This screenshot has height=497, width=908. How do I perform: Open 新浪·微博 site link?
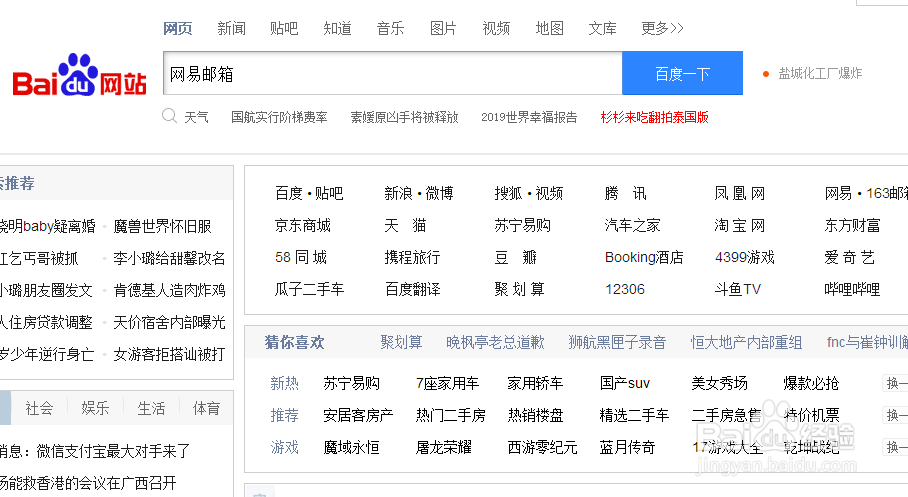tap(419, 193)
